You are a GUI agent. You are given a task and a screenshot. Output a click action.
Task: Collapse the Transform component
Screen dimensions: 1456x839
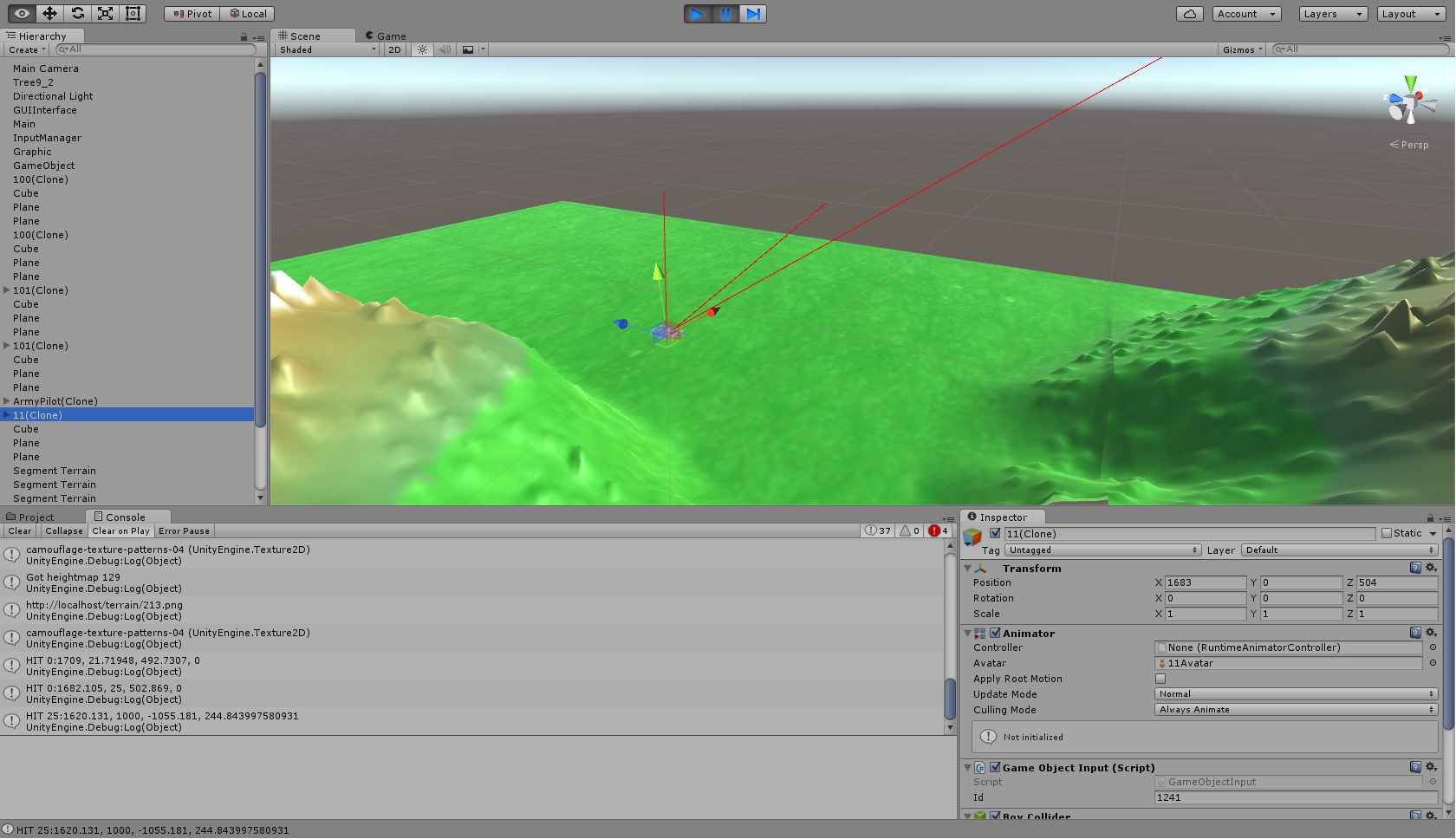click(968, 569)
